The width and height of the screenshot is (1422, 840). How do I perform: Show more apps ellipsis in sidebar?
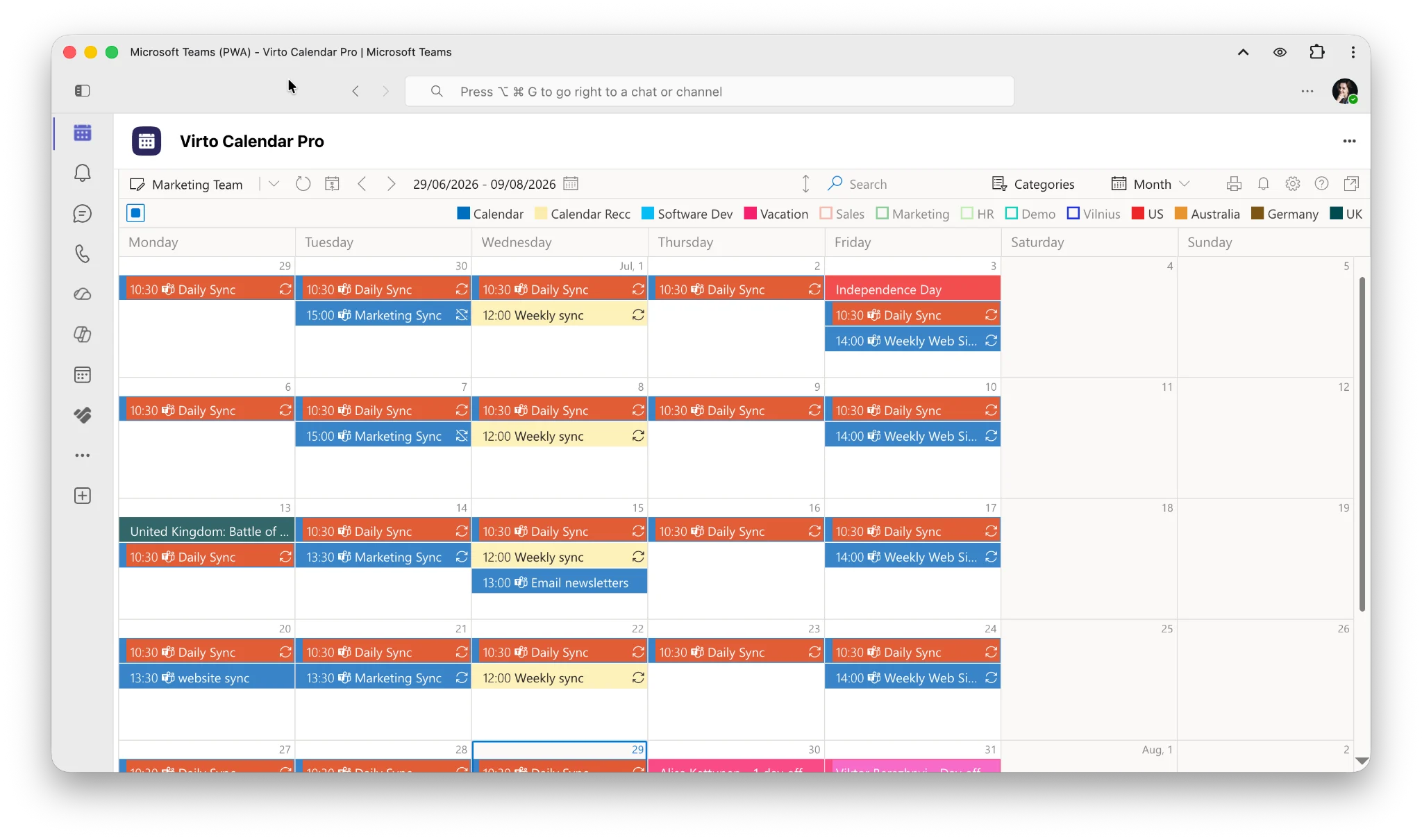pyautogui.click(x=83, y=455)
